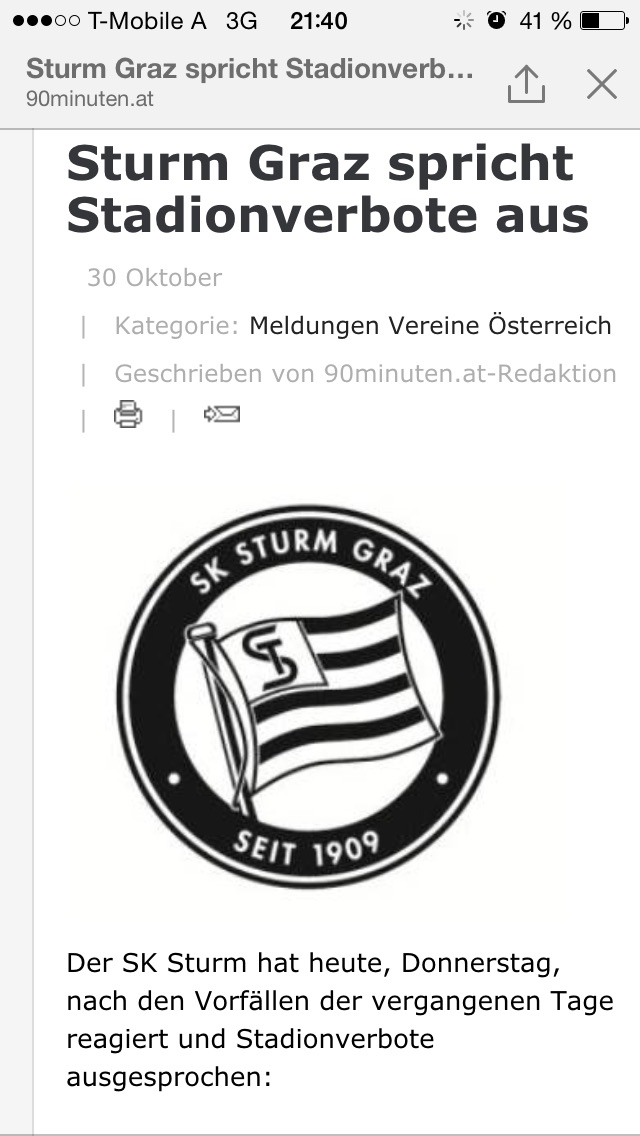This screenshot has height=1136, width=640.
Task: Tap the share icon in browser header
Action: click(x=526, y=83)
